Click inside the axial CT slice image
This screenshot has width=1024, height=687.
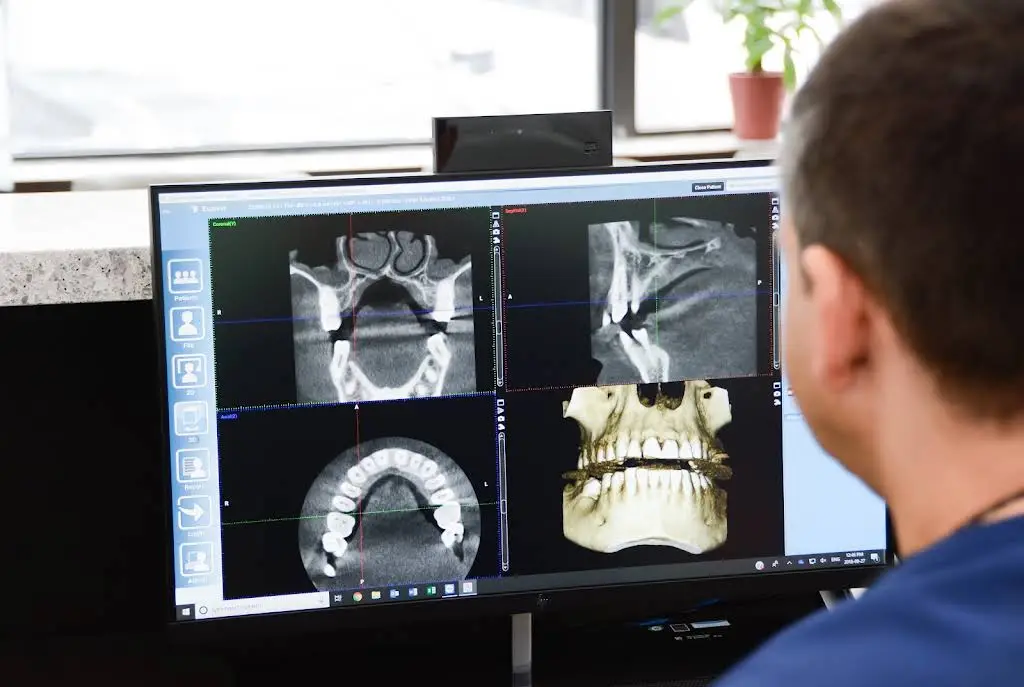[391, 513]
